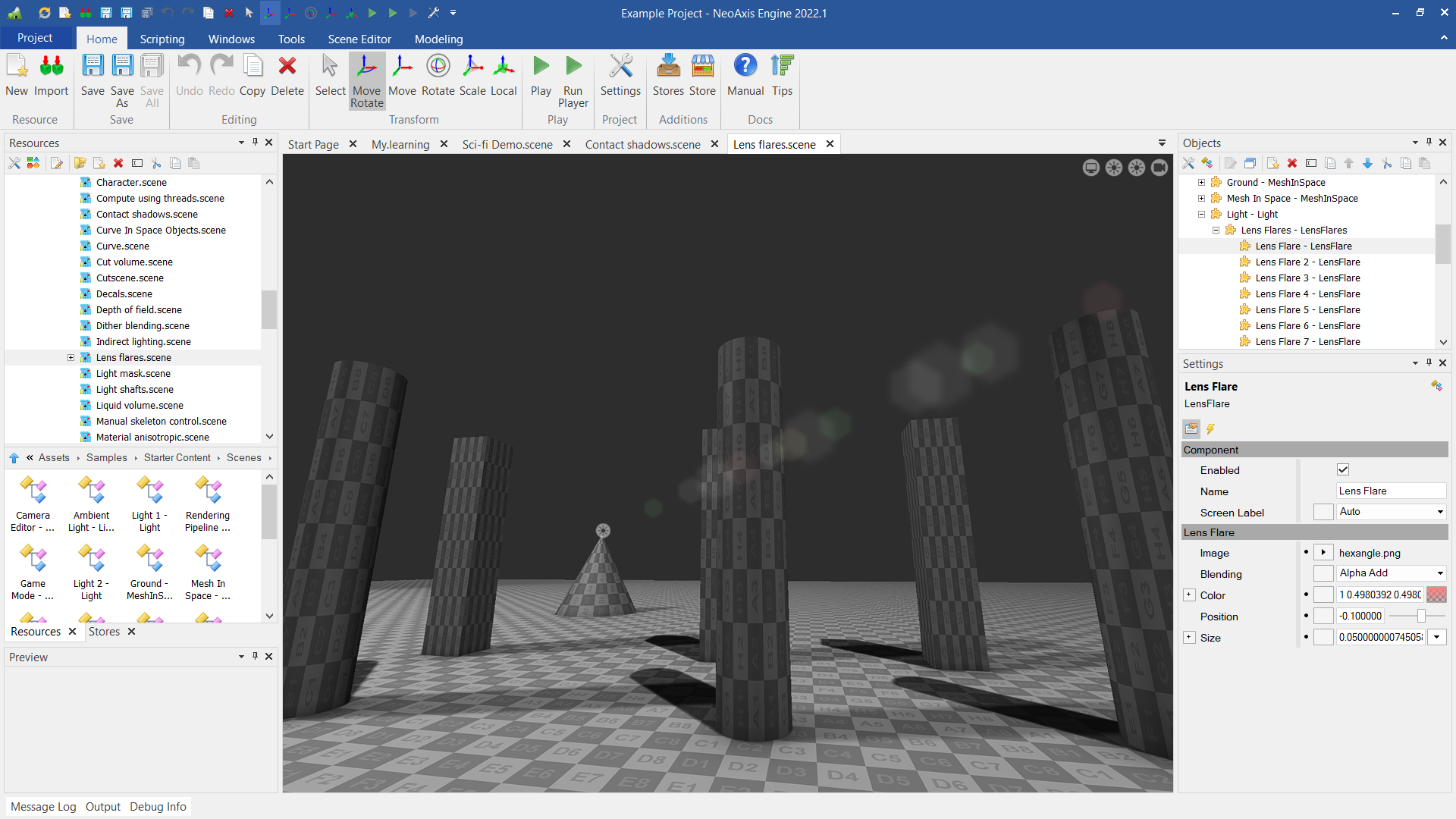Expand the Ground - MeshInSpace tree node
This screenshot has height=819, width=1456.
tap(1201, 183)
